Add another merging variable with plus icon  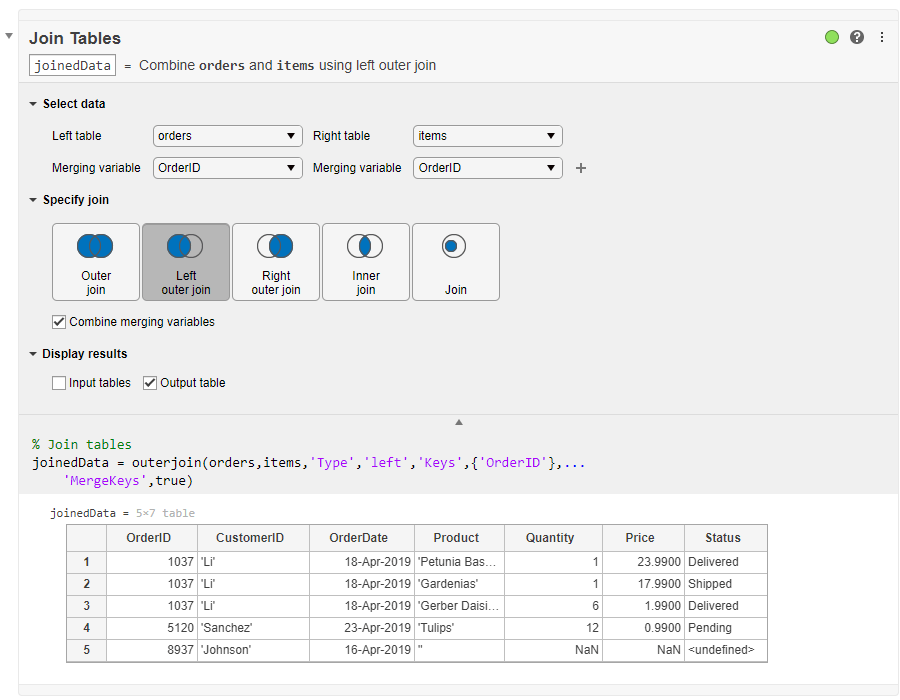[x=581, y=168]
